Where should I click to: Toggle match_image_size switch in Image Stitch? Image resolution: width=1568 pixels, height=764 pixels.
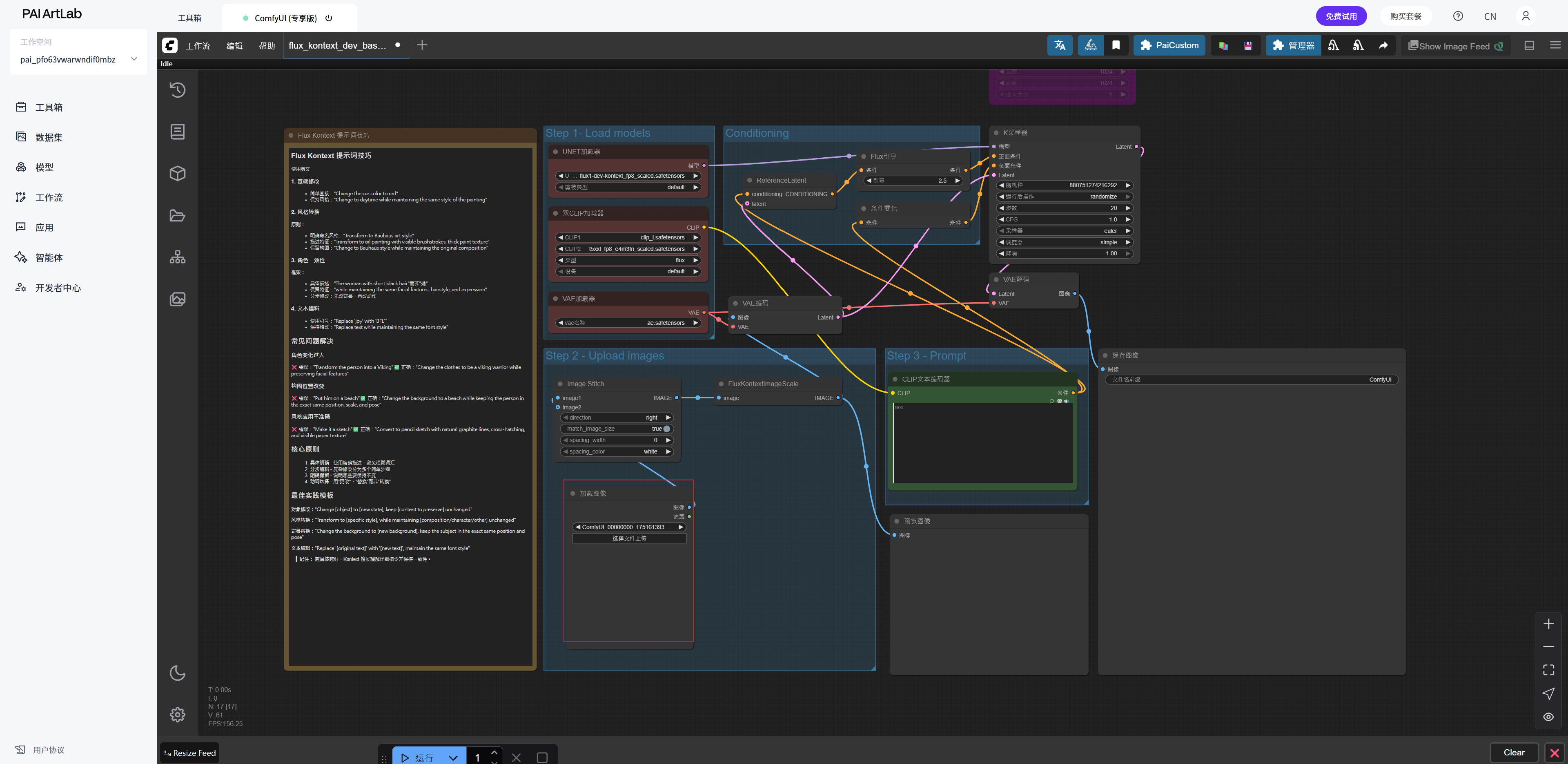(666, 429)
